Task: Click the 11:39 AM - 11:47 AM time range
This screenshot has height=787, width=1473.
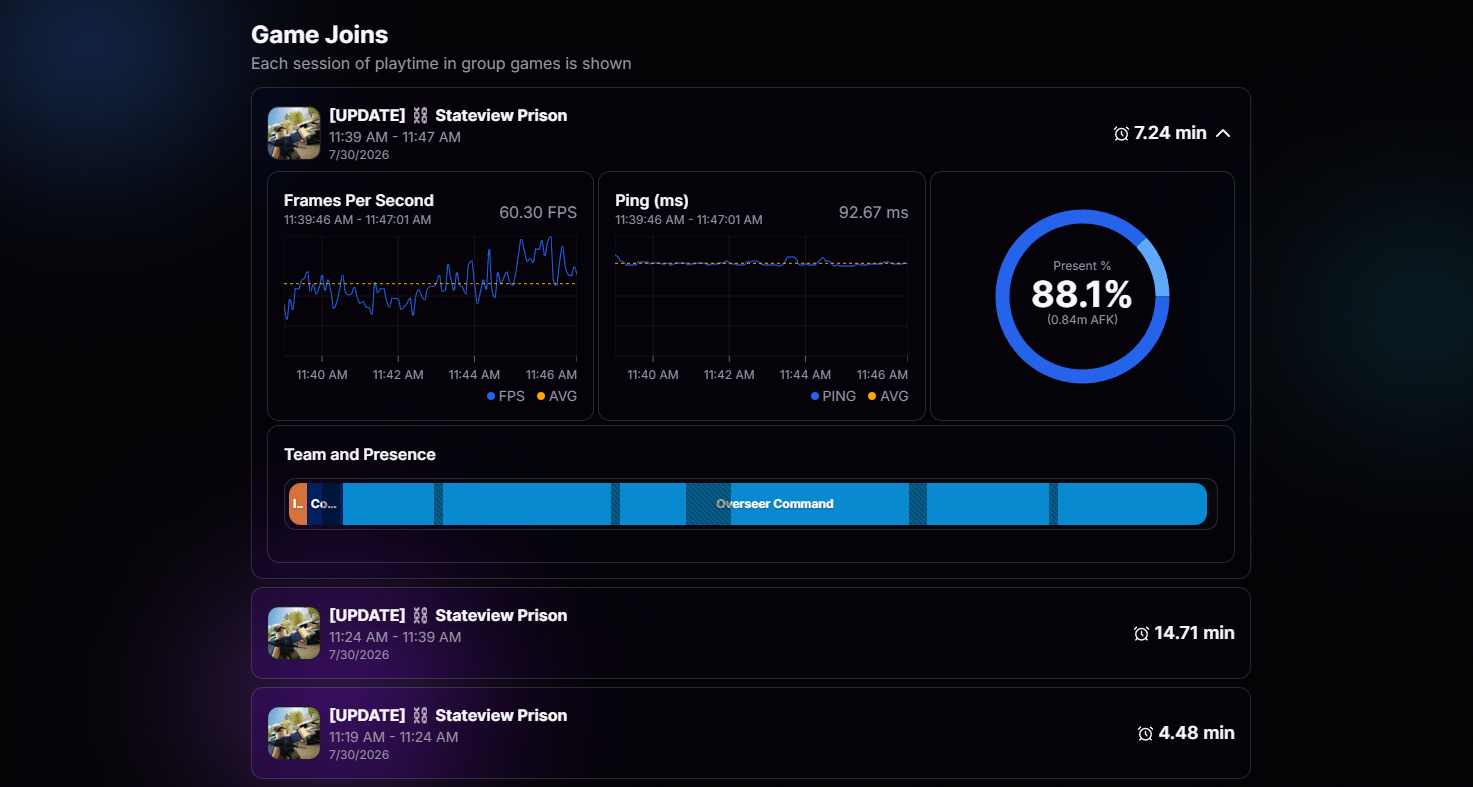Action: 395,137
